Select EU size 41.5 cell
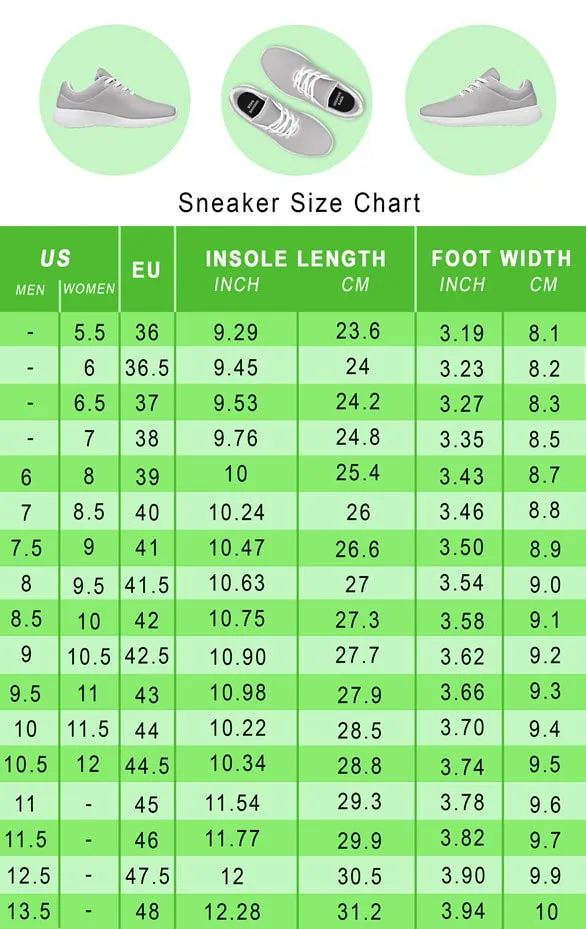The image size is (586, 929). click(x=147, y=585)
